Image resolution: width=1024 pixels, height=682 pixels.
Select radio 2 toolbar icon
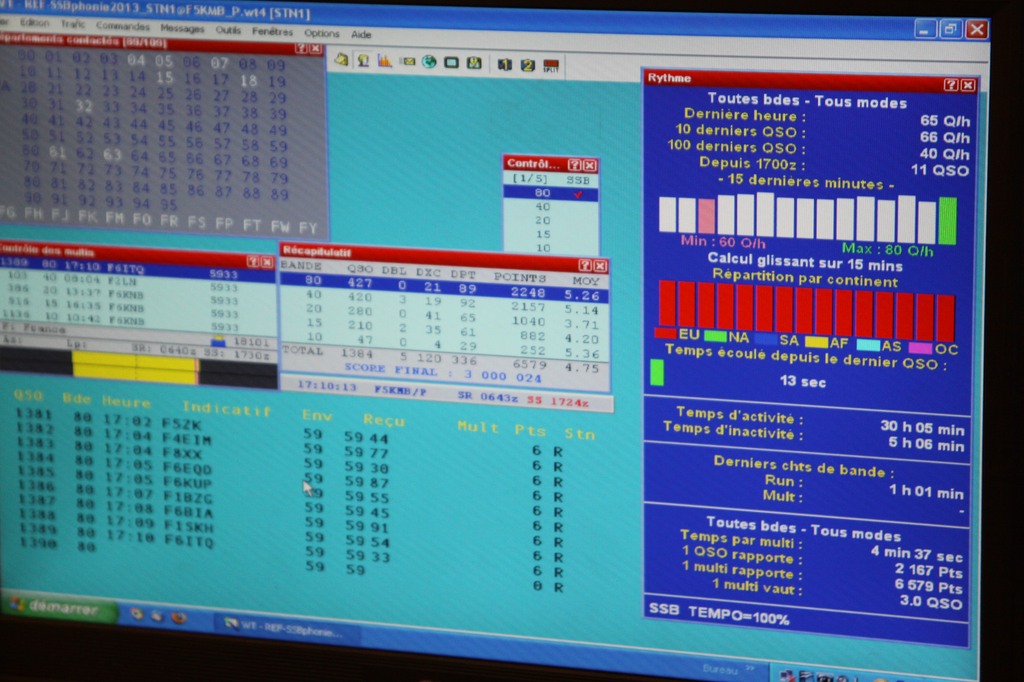pos(527,66)
